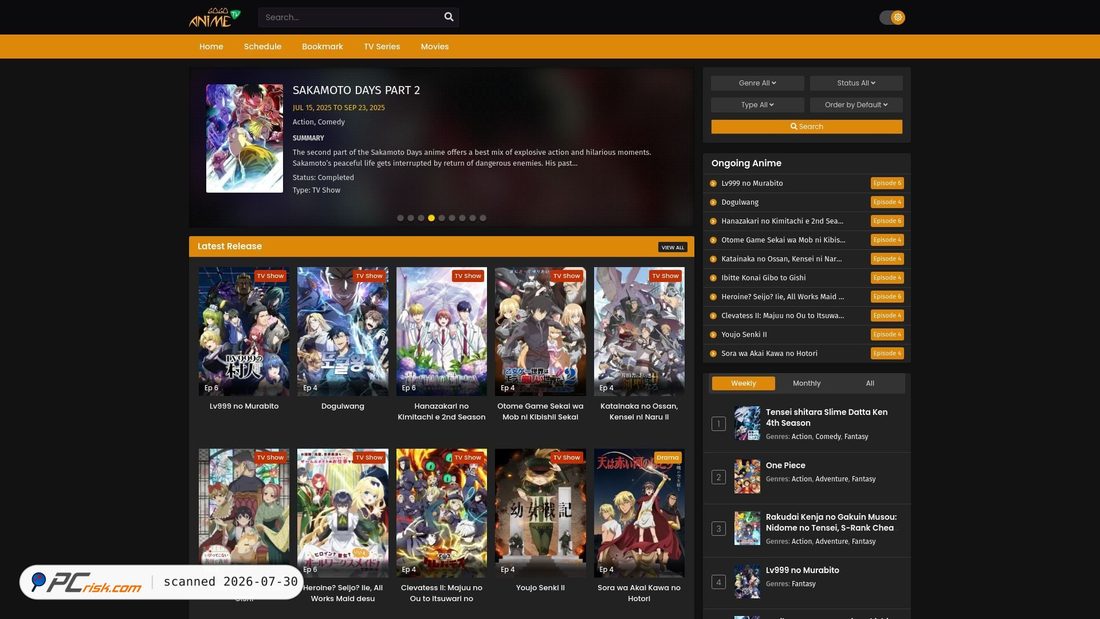Image resolution: width=1100 pixels, height=619 pixels.
Task: Select the fifth carousel dot
Action: pos(441,218)
